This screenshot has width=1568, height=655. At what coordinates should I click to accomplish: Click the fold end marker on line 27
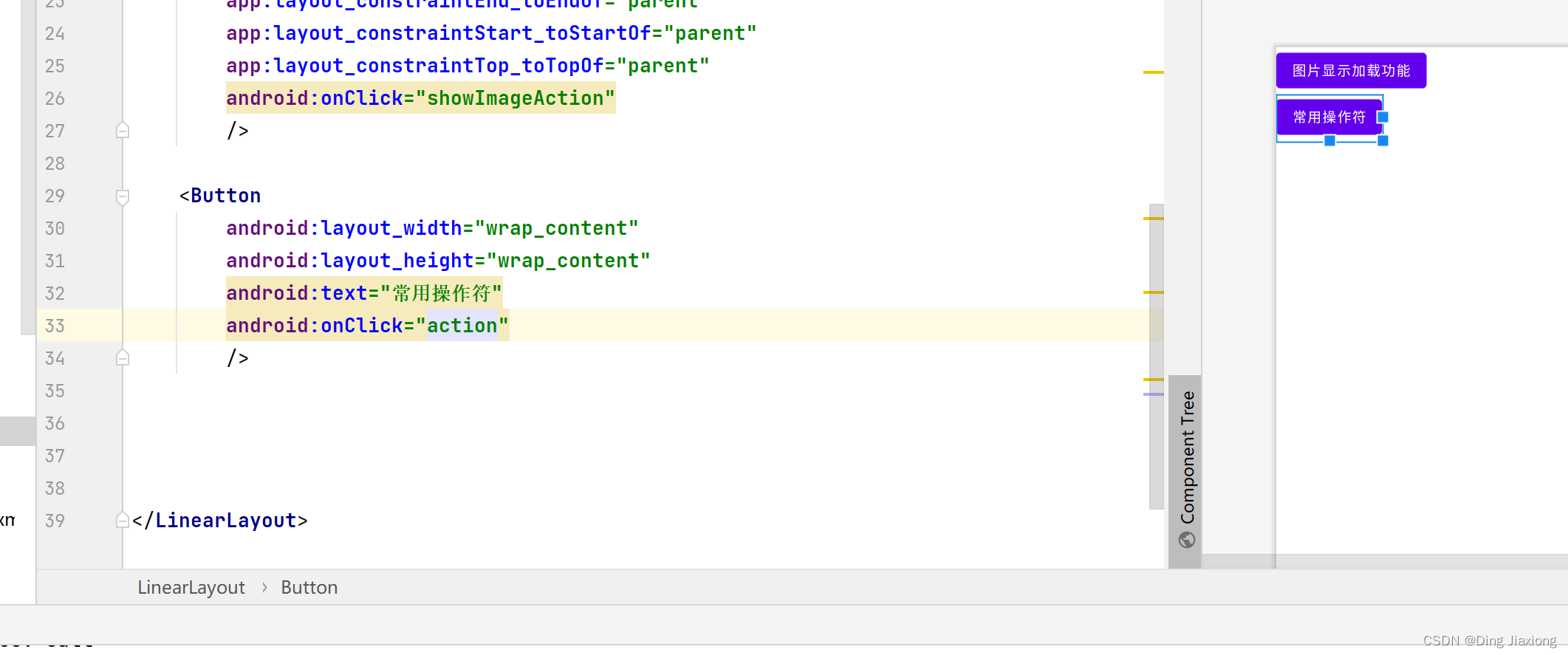click(123, 131)
